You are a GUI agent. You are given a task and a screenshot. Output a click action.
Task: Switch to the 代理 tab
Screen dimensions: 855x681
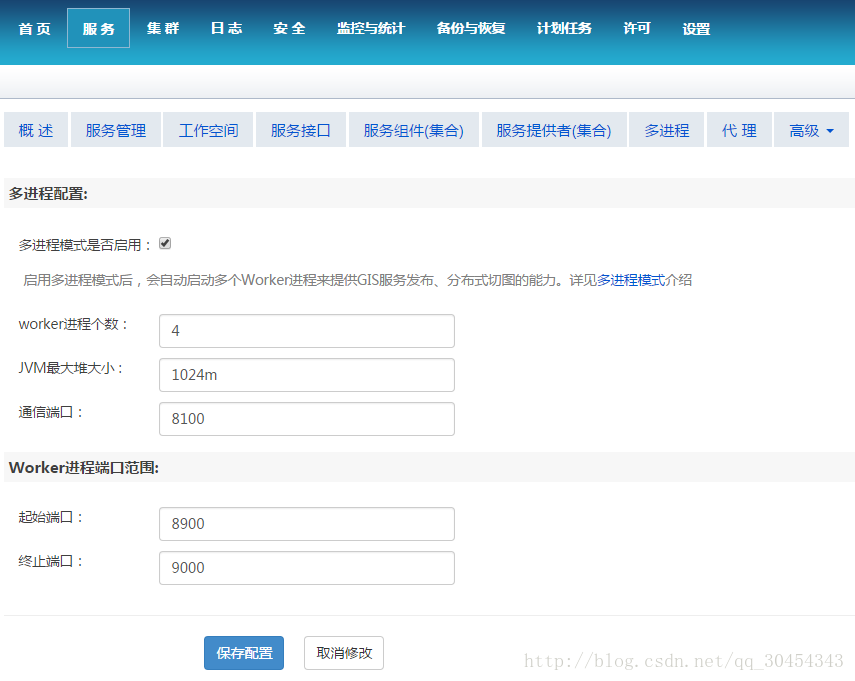(x=739, y=130)
